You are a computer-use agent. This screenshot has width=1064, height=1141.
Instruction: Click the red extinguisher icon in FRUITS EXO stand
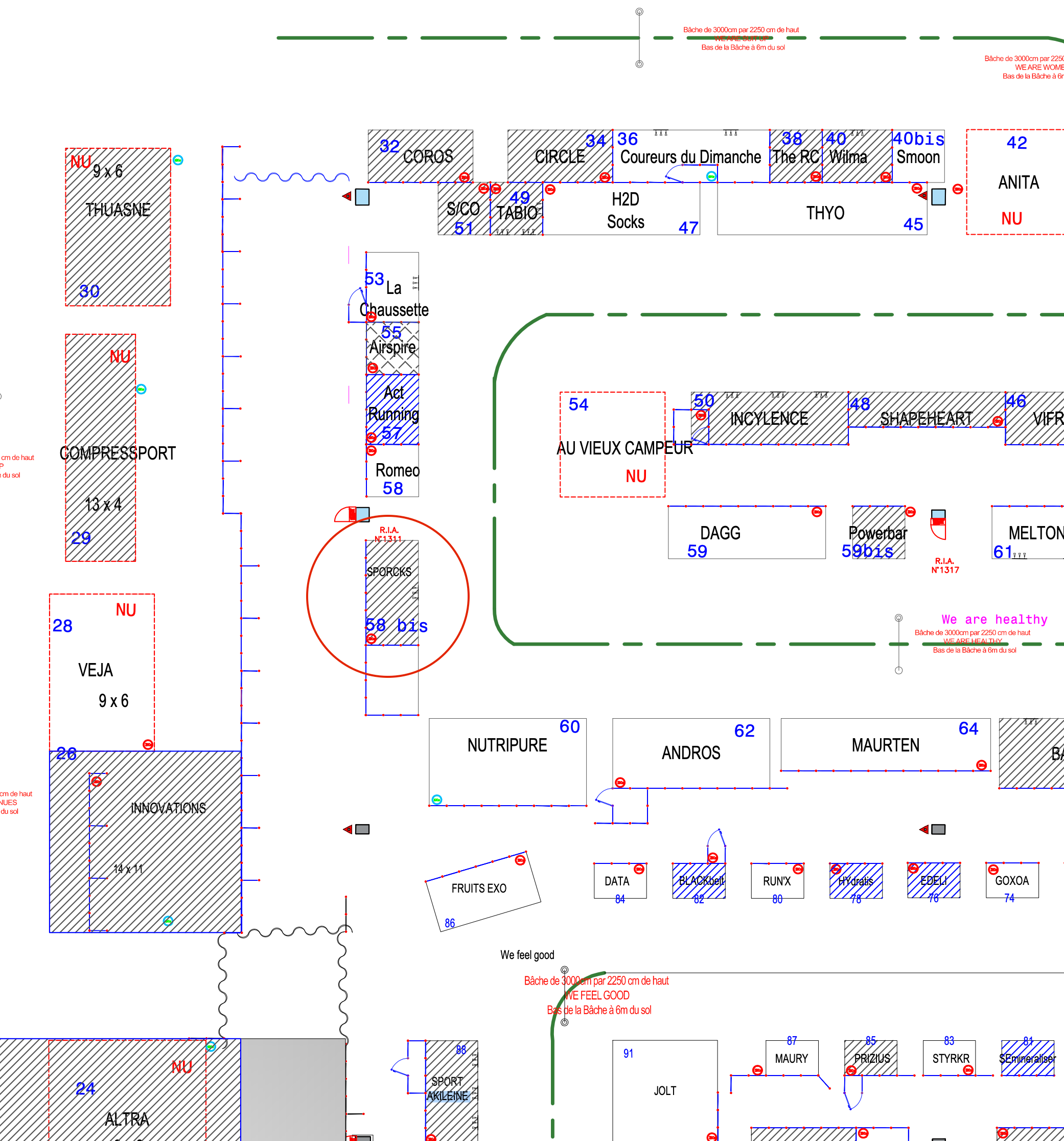click(x=520, y=860)
